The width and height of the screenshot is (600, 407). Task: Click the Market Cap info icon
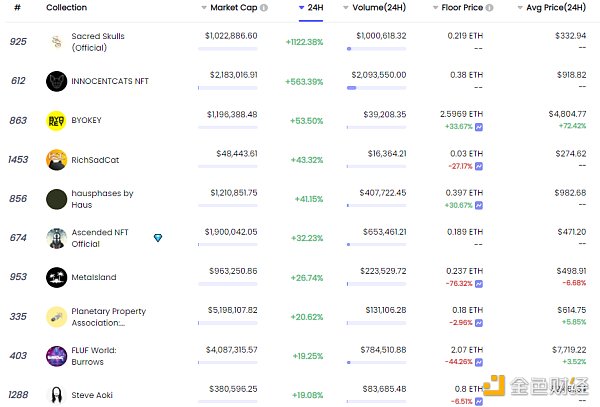click(263, 7)
